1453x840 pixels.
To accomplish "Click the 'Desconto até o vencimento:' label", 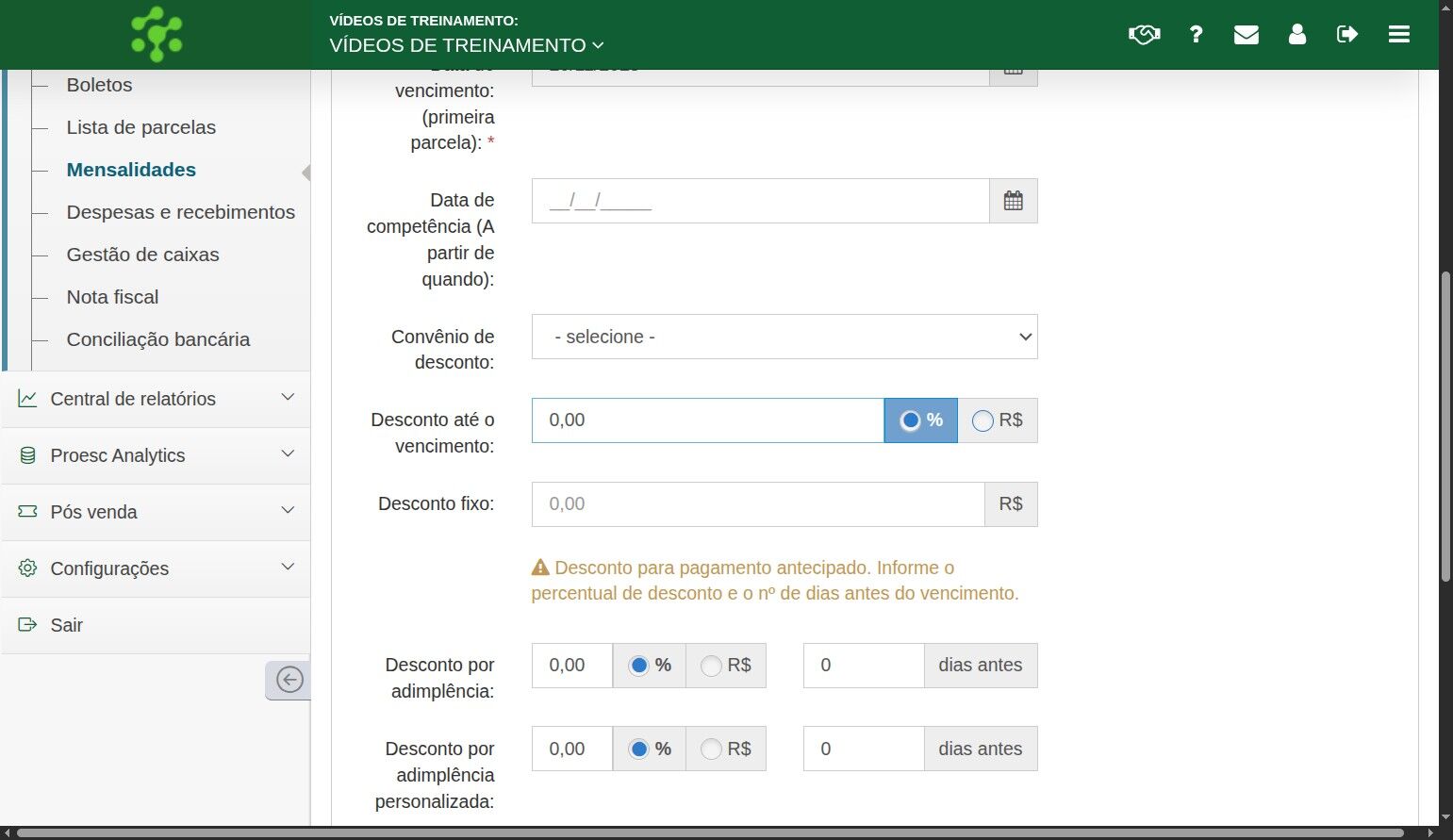I will [433, 433].
